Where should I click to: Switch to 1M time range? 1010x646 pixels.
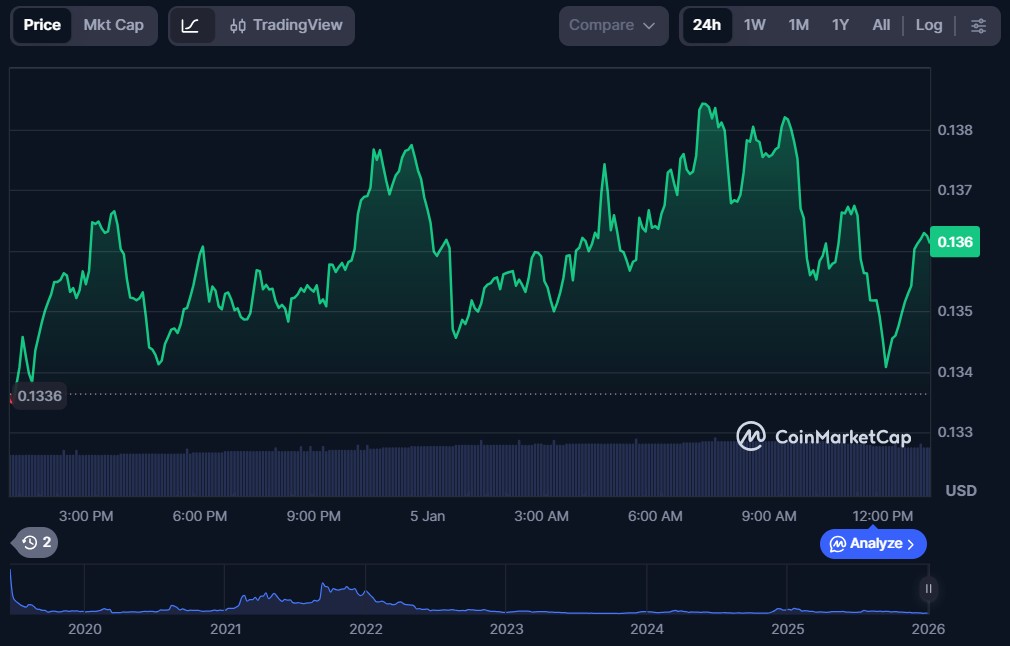[798, 25]
